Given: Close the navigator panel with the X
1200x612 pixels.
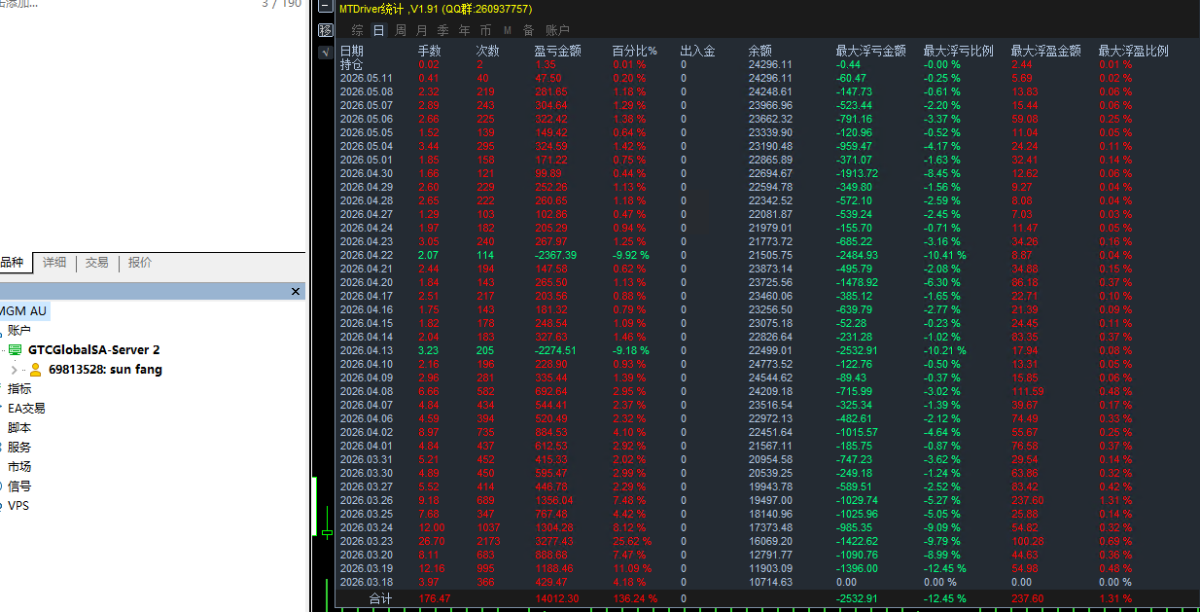Looking at the screenshot, I should (295, 292).
